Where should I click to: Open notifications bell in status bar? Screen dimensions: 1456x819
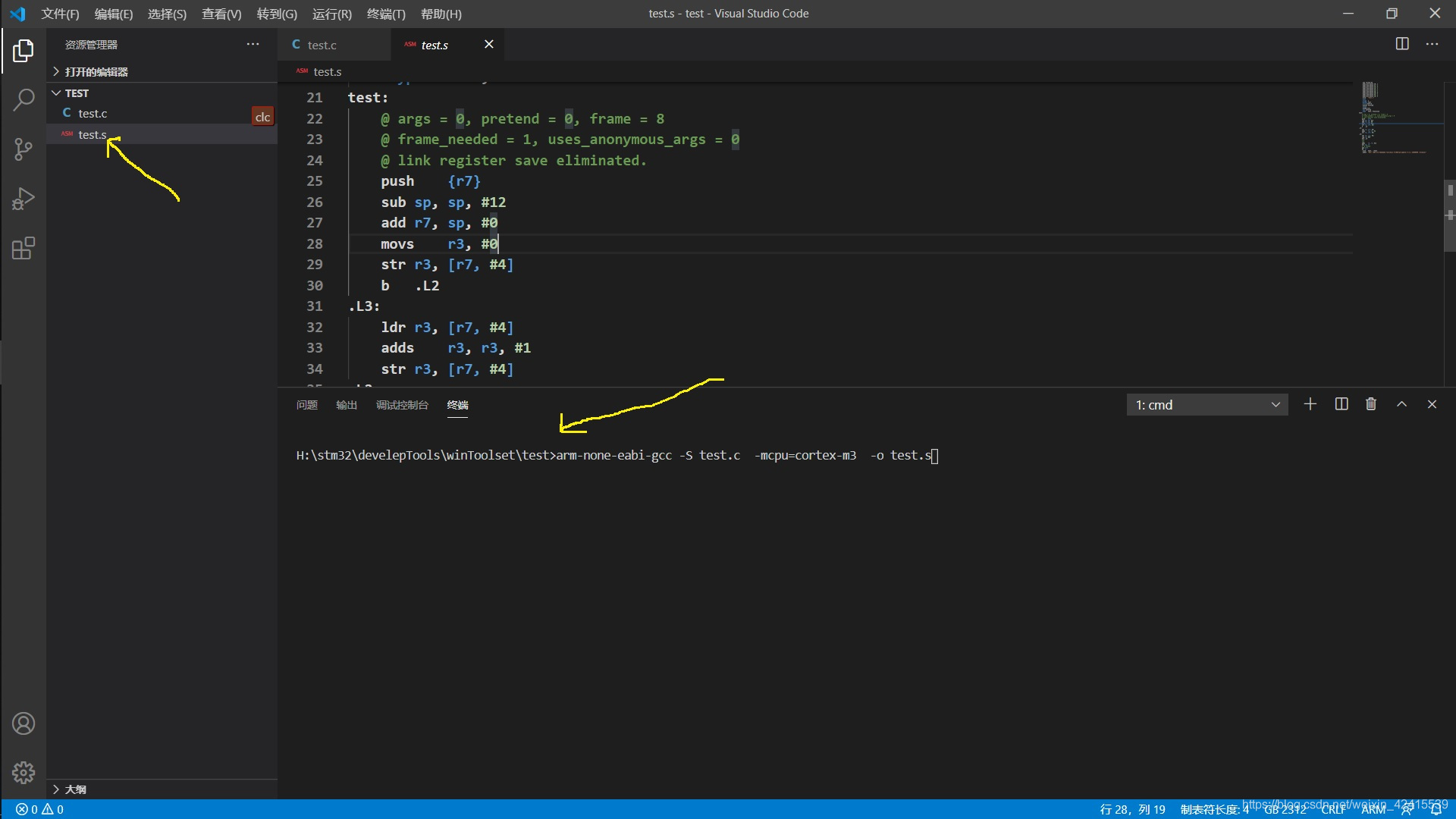pos(1436,809)
